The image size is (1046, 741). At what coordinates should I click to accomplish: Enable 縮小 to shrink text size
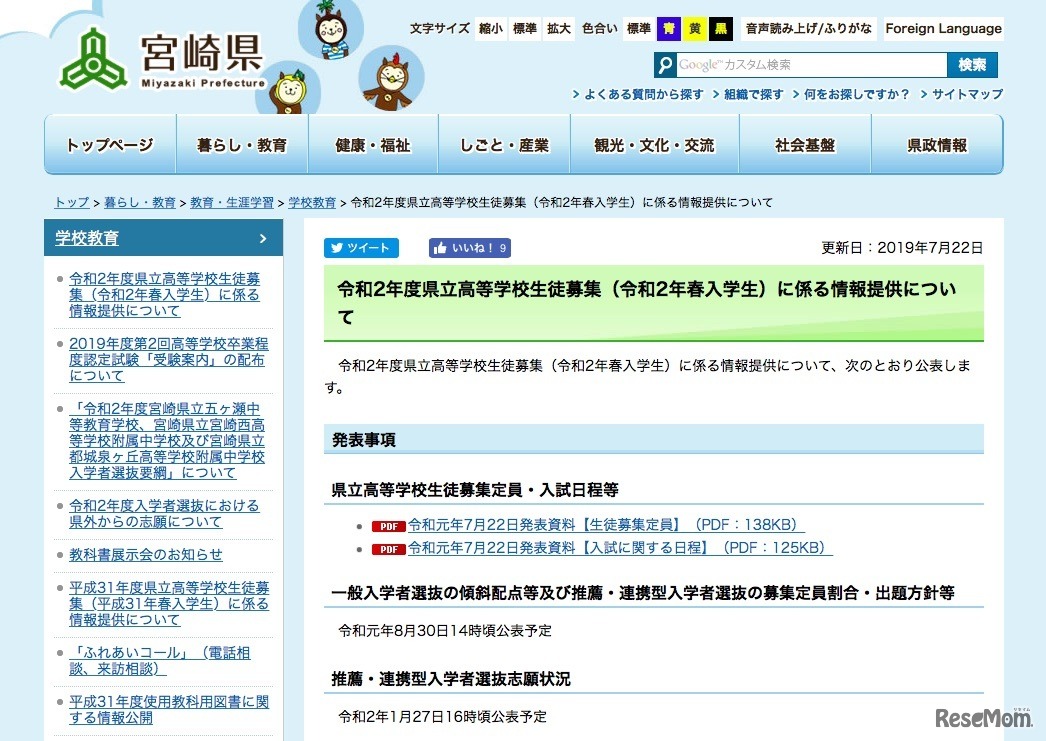tap(491, 28)
